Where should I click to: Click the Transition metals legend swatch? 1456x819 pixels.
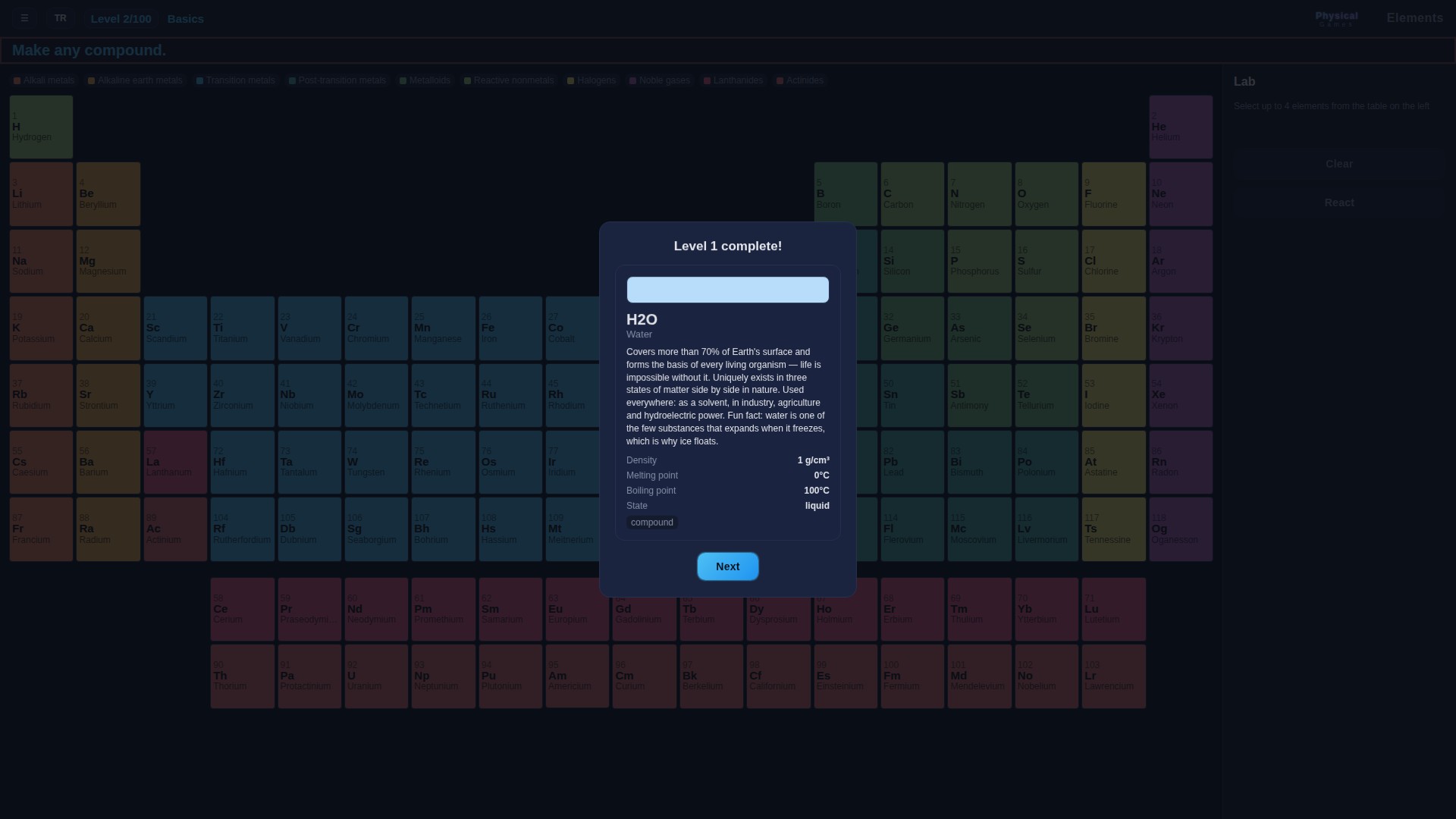[x=199, y=80]
